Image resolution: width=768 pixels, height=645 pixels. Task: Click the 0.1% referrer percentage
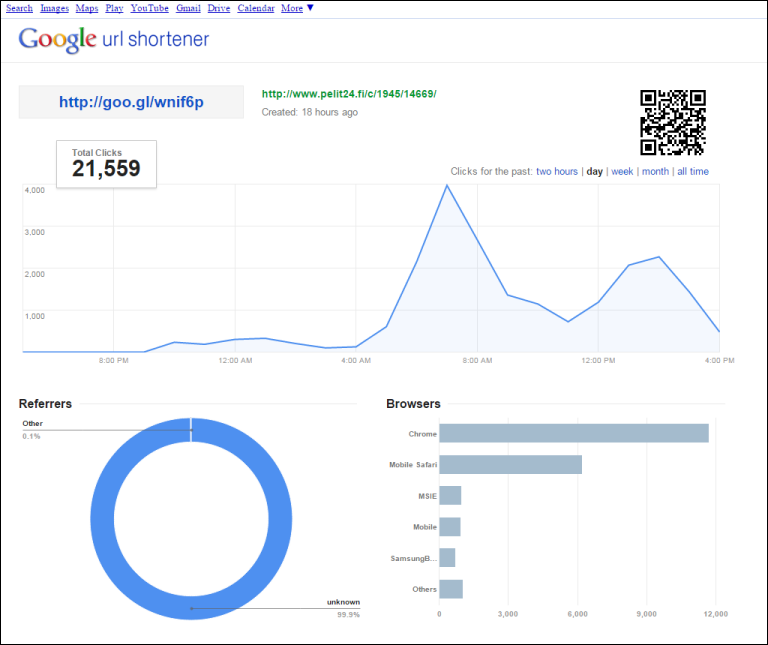click(x=31, y=436)
